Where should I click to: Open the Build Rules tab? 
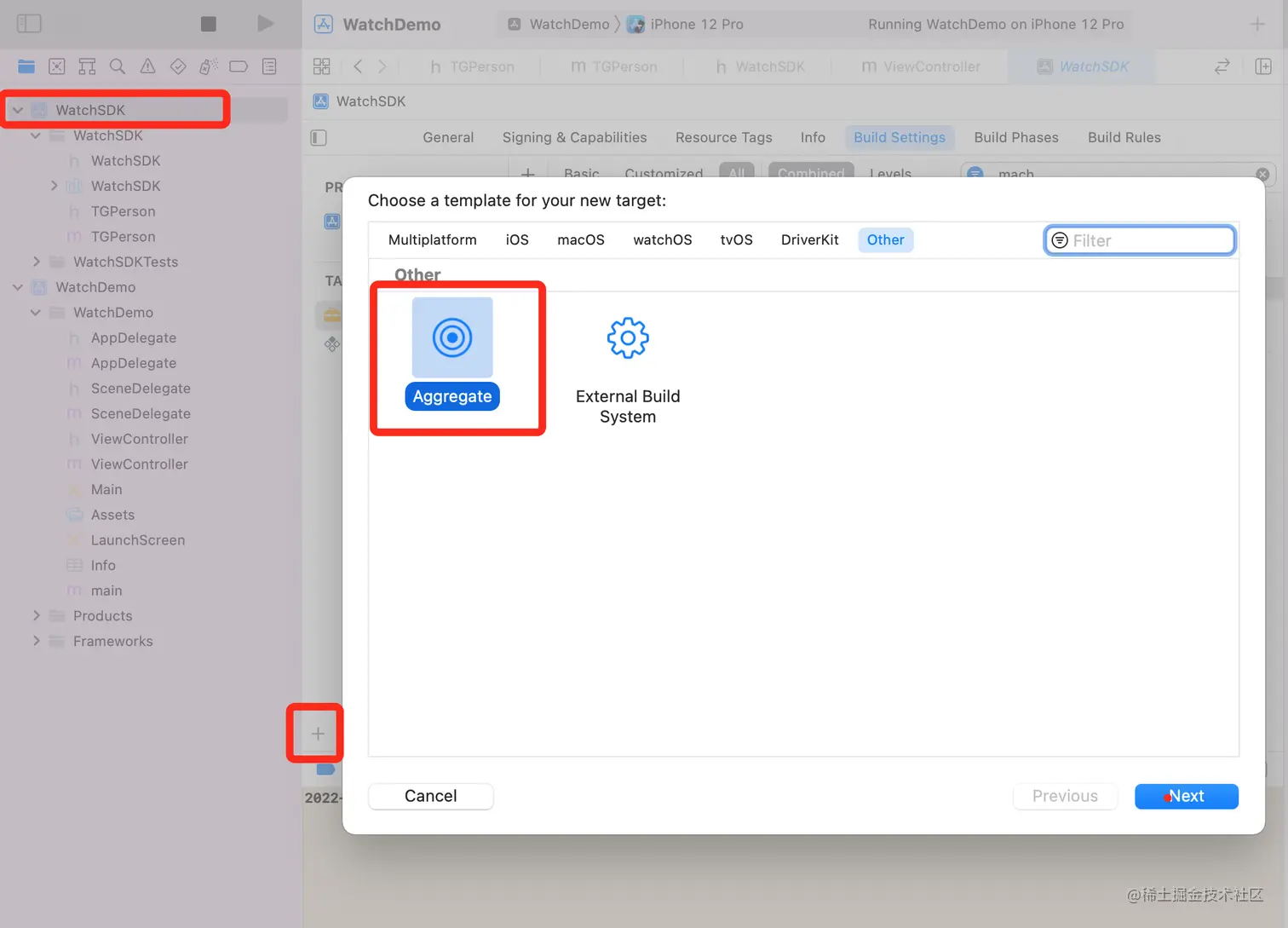coord(1124,137)
